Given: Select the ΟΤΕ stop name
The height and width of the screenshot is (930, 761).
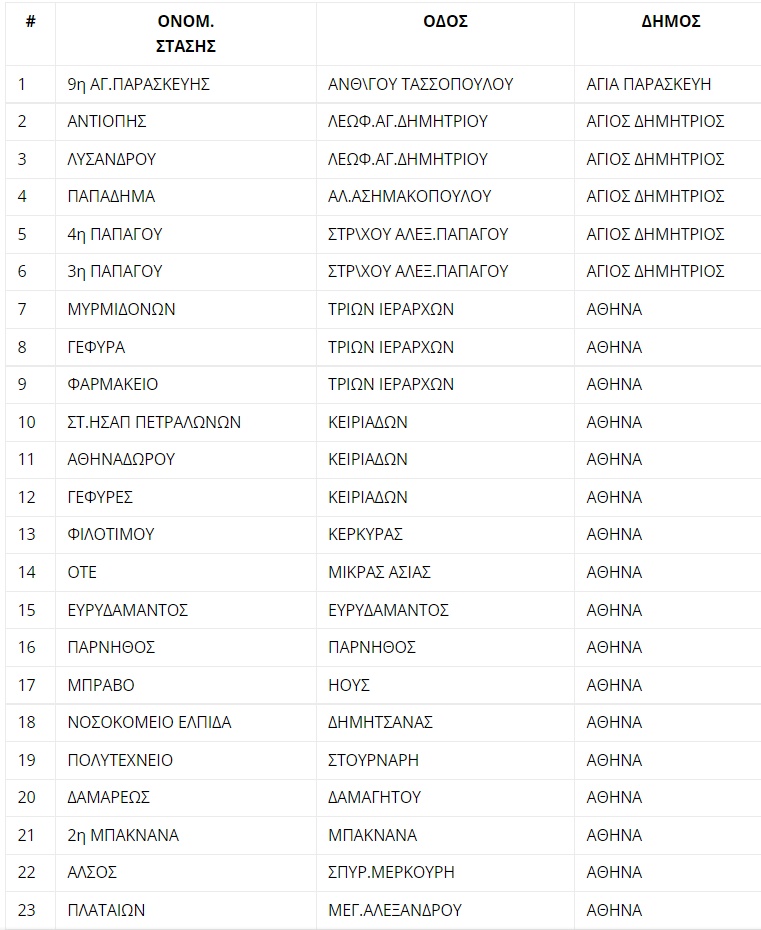Looking at the screenshot, I should (82, 572).
